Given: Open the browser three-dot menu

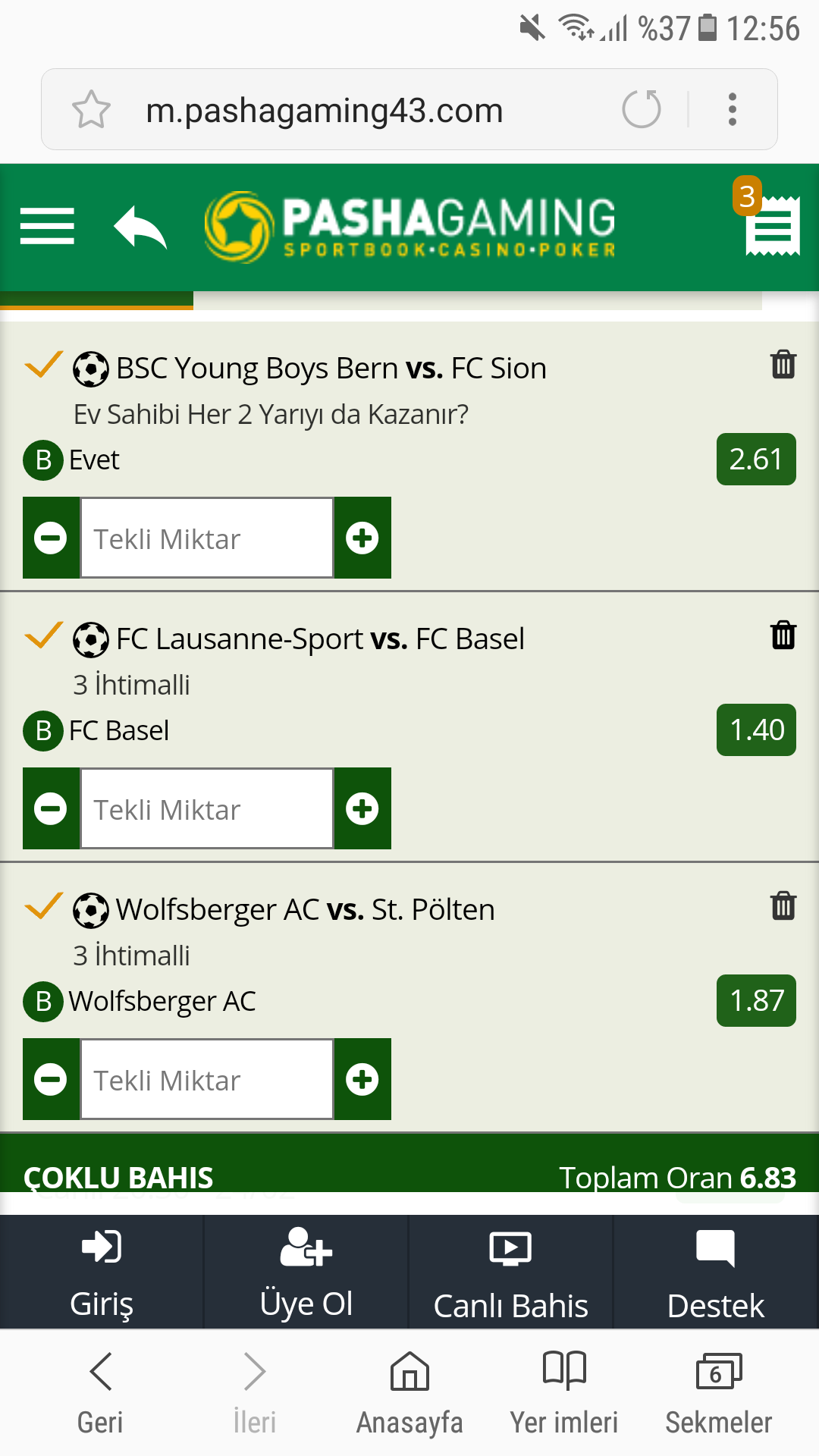Looking at the screenshot, I should [732, 109].
